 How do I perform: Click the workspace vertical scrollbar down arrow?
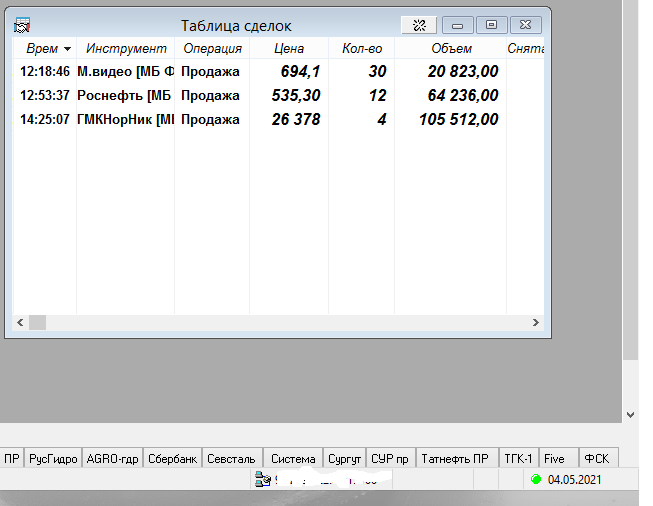(x=631, y=415)
